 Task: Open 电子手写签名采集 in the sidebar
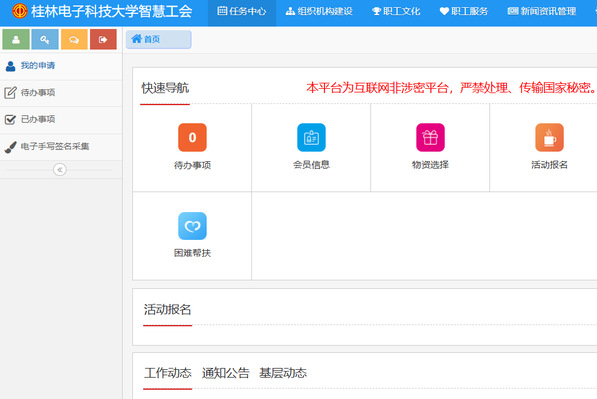[61, 147]
